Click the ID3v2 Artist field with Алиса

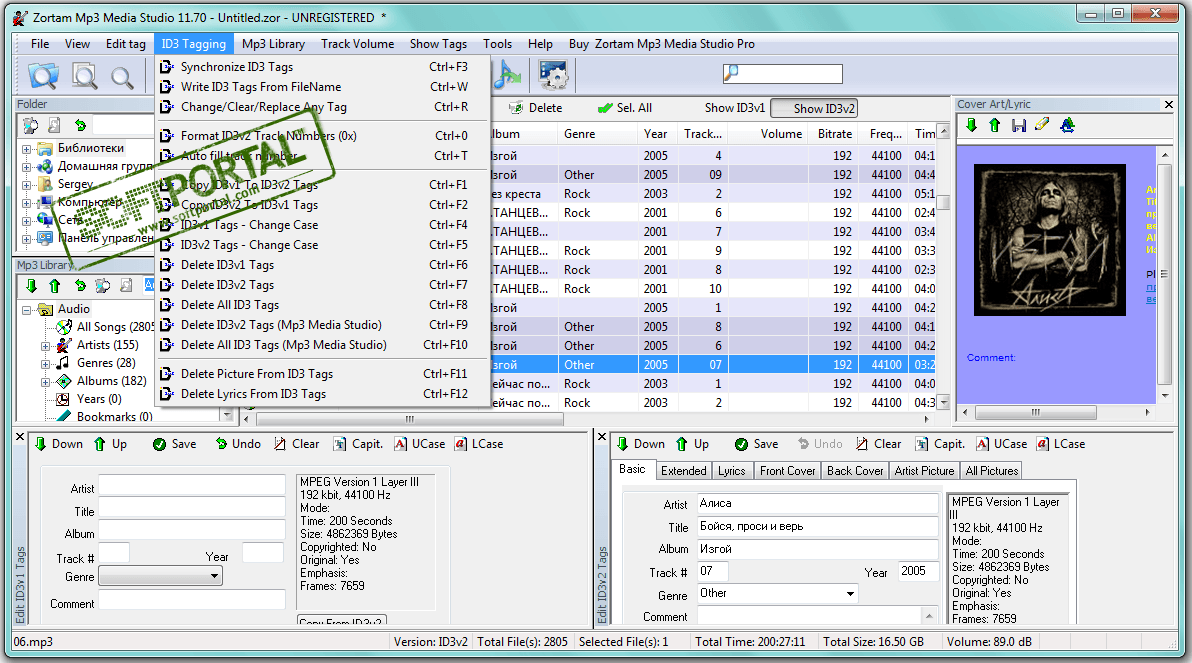click(x=817, y=503)
